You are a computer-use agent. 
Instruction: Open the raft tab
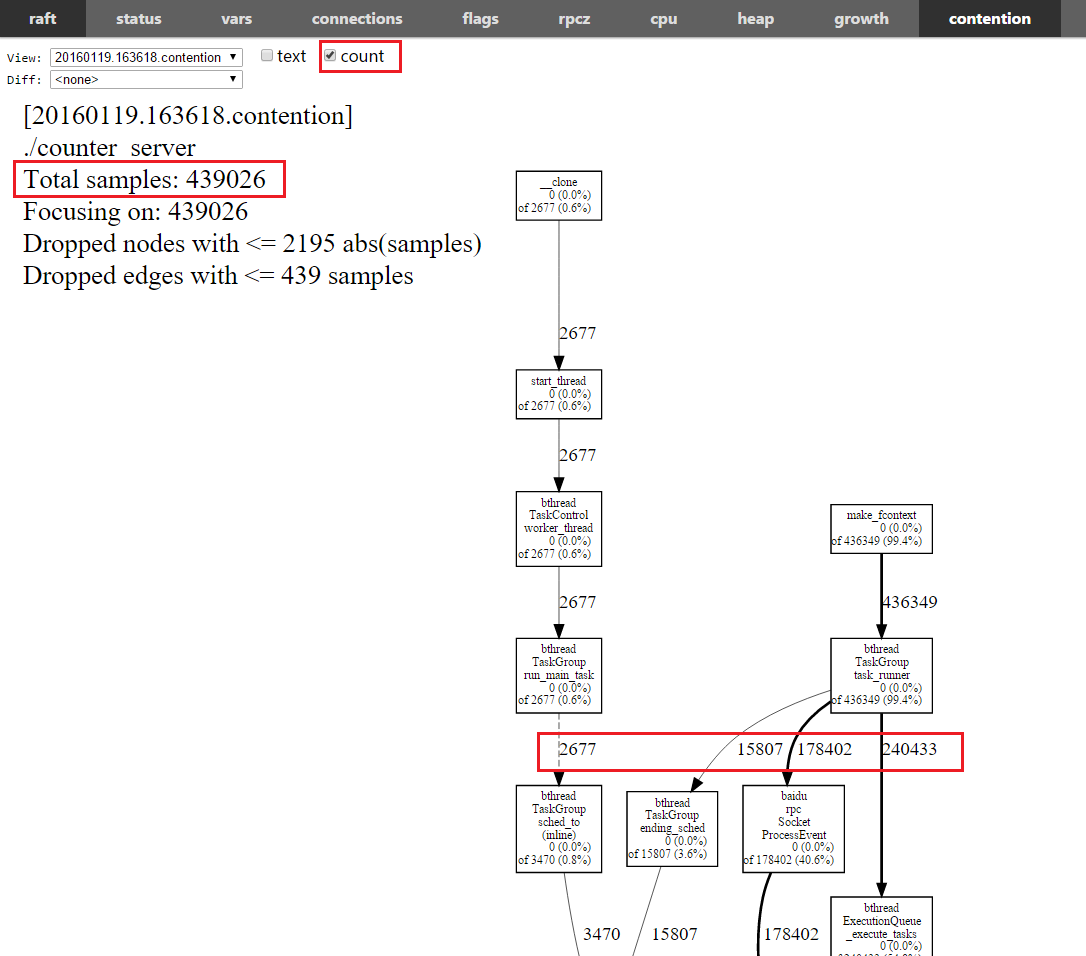43,18
